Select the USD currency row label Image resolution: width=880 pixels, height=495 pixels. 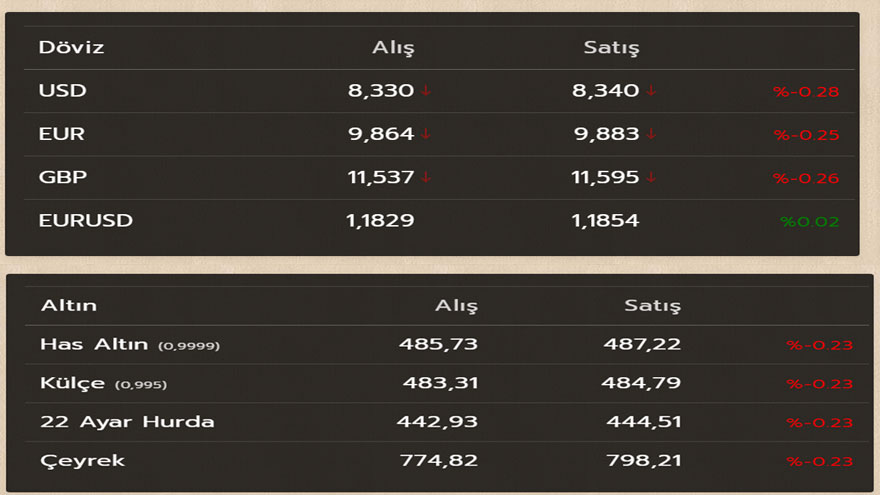pos(62,90)
